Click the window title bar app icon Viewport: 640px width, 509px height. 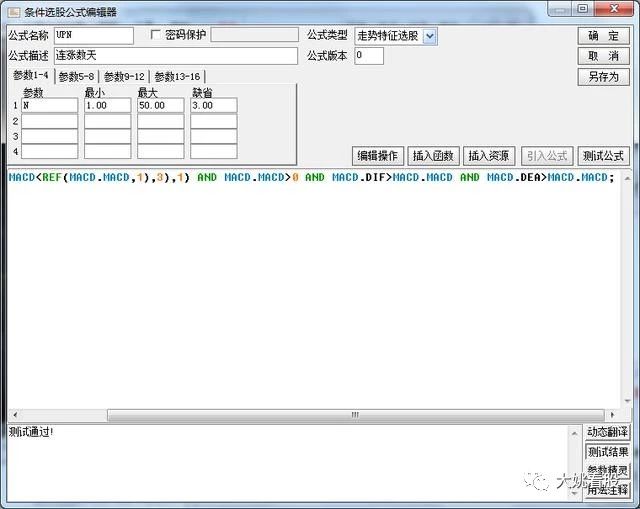click(x=13, y=12)
